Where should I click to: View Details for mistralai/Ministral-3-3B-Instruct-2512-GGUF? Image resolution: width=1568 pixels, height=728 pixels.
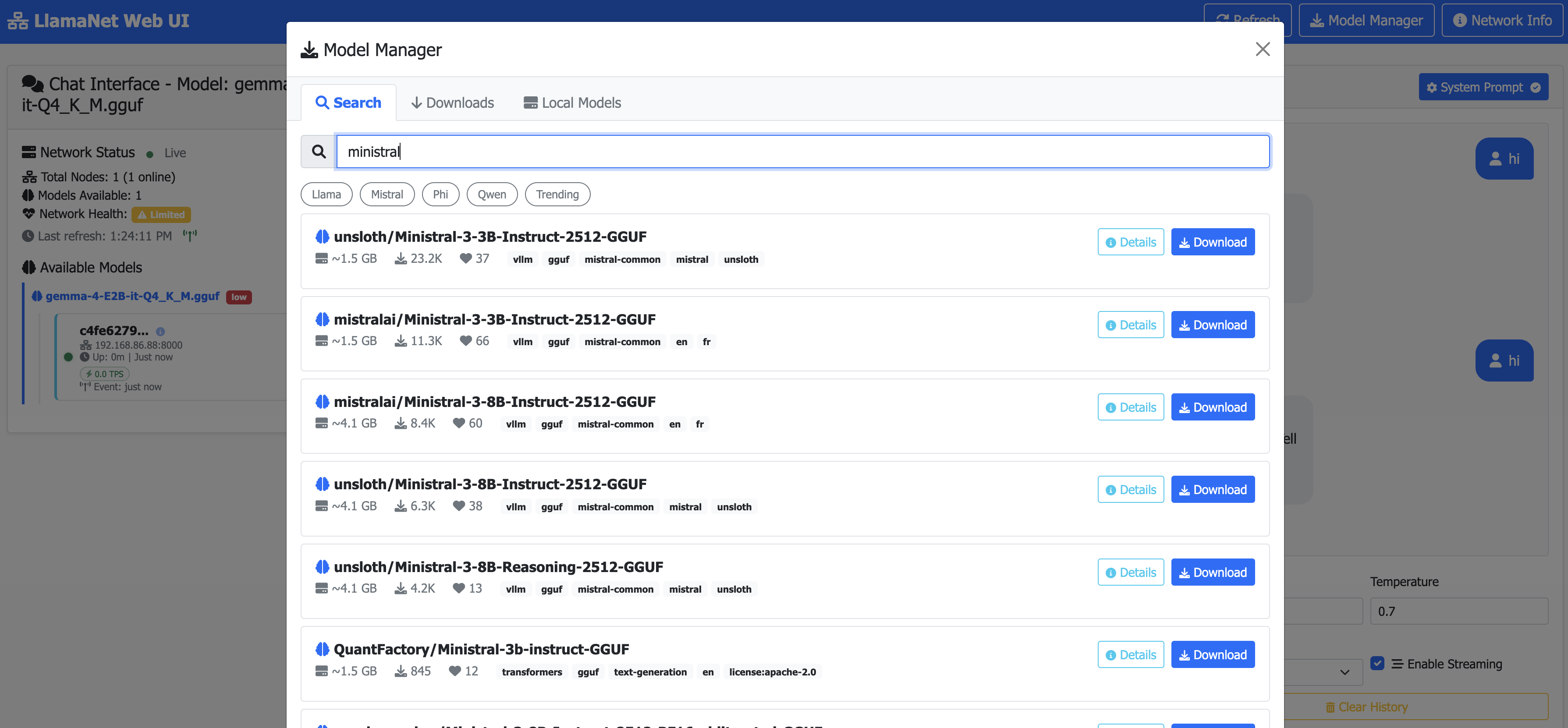1130,325
